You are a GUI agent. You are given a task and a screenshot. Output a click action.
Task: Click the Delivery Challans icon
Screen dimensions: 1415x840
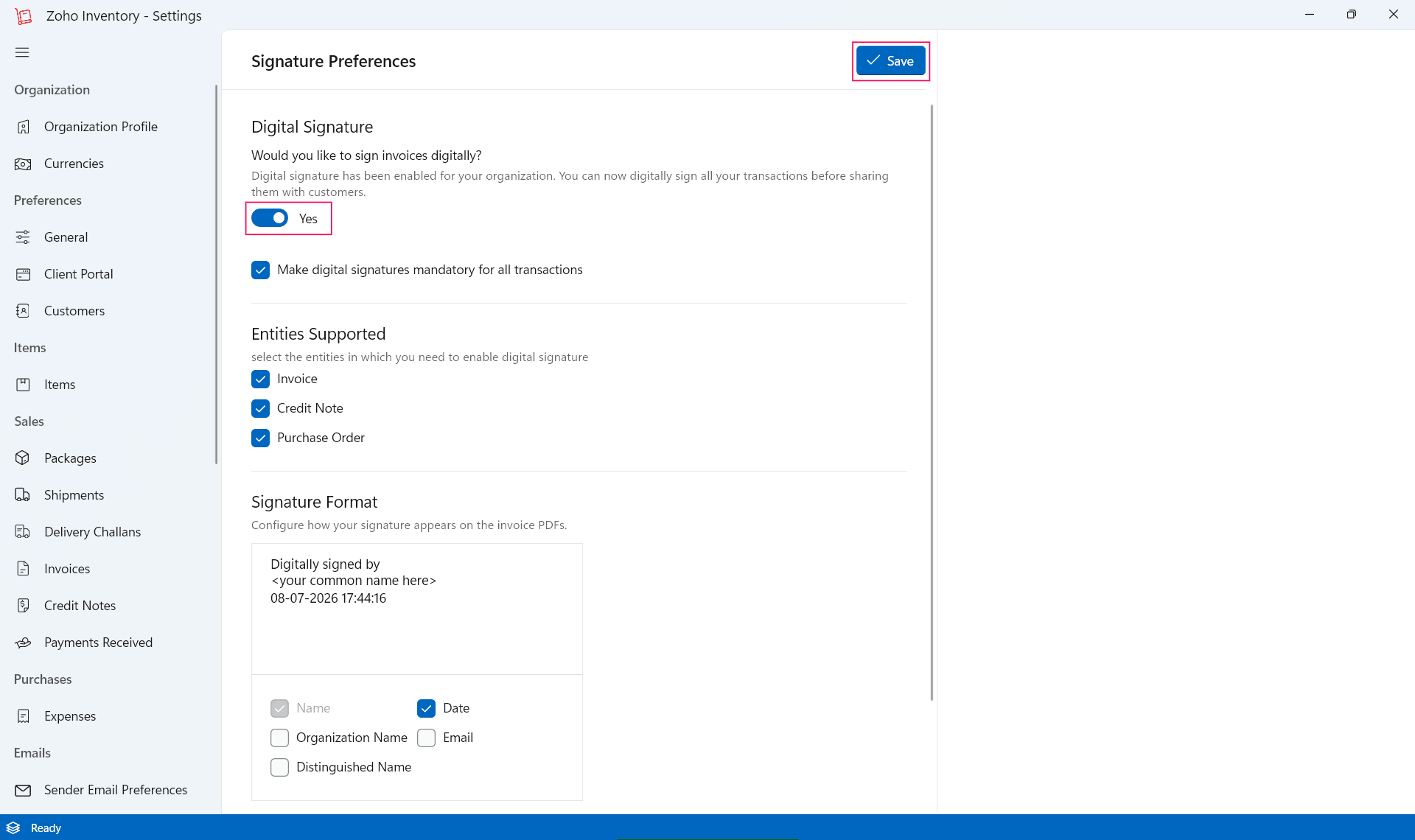tap(23, 532)
